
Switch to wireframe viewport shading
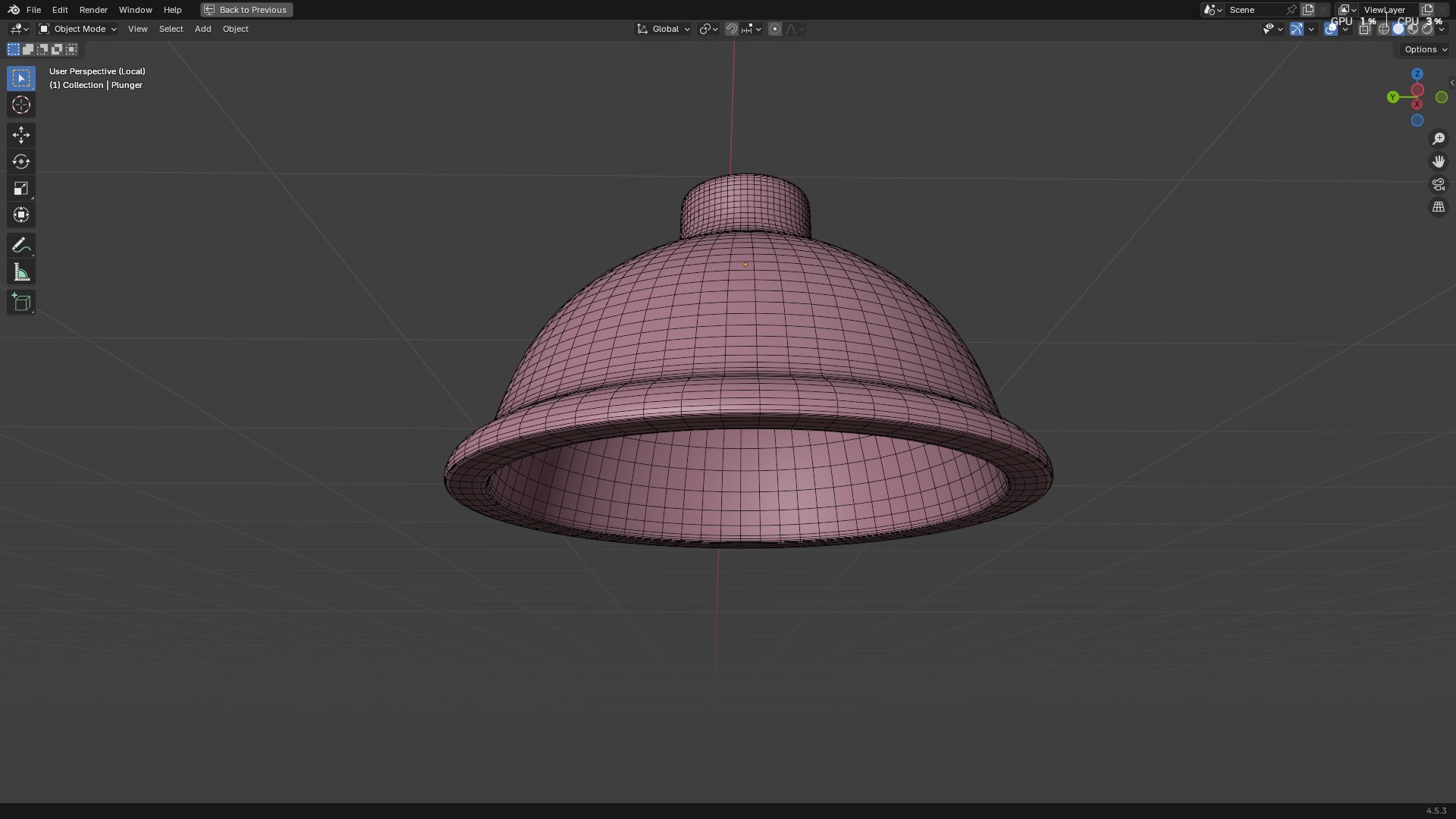pyautogui.click(x=1384, y=29)
